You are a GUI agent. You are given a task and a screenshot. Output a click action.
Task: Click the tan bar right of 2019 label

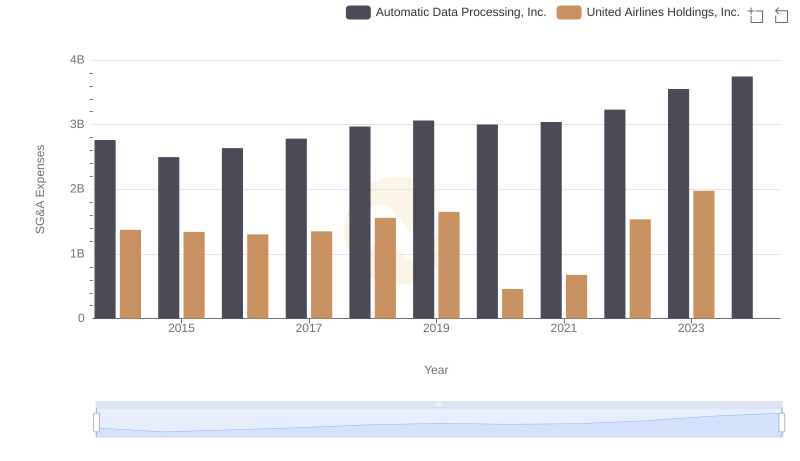tap(449, 265)
